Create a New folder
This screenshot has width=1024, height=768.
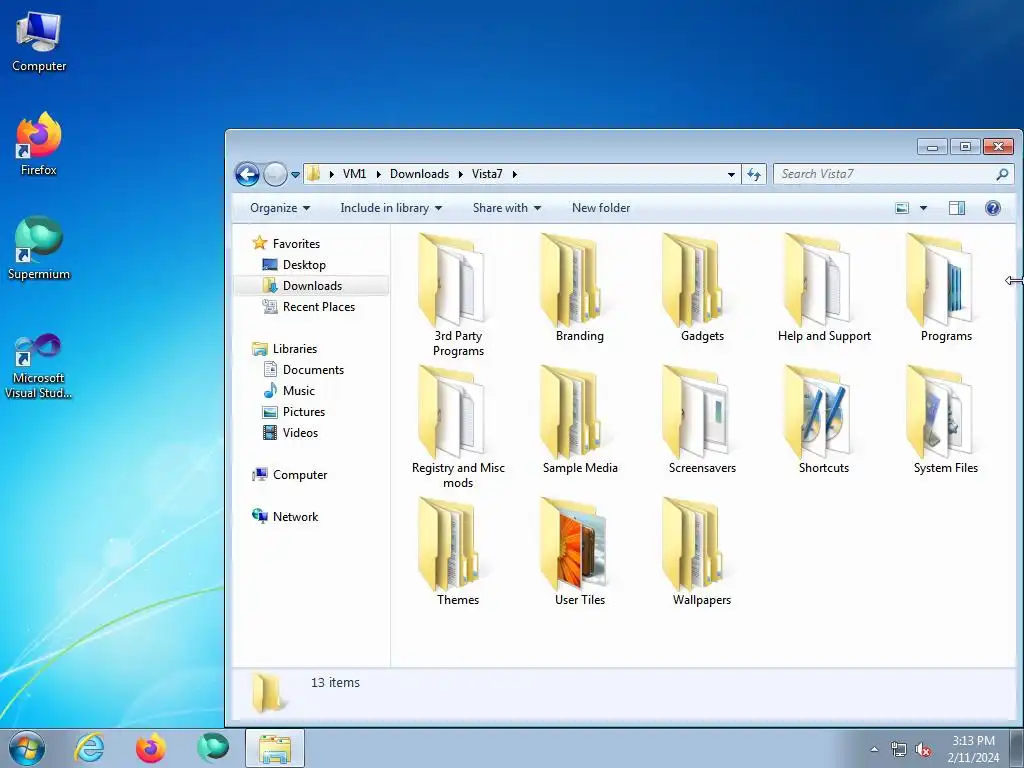(601, 208)
